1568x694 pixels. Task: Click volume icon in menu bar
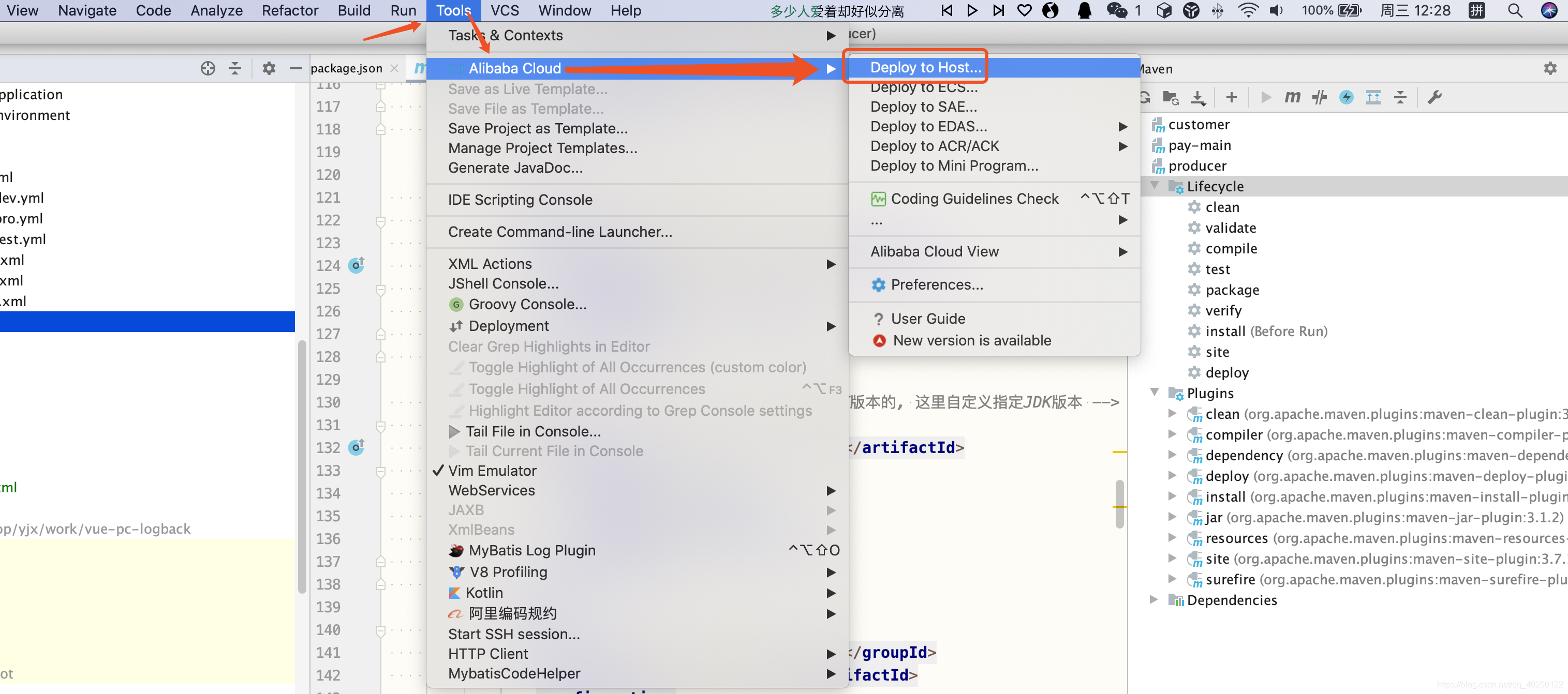(x=1276, y=10)
